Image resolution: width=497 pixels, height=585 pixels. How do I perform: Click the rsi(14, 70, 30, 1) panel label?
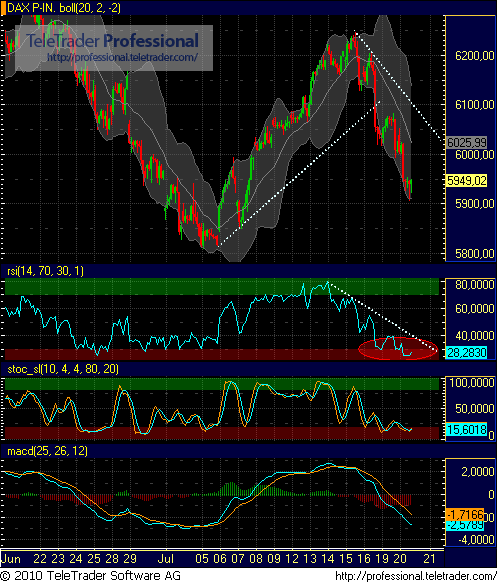click(x=46, y=271)
